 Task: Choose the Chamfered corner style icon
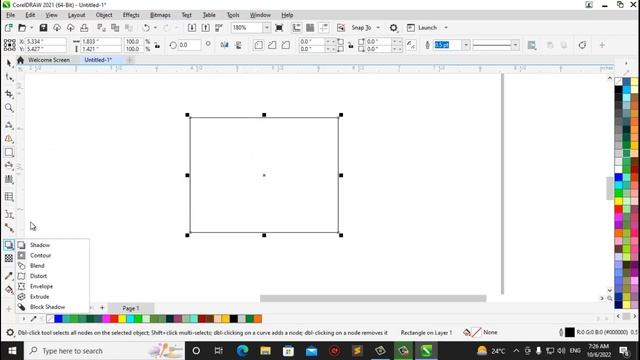click(x=286, y=45)
